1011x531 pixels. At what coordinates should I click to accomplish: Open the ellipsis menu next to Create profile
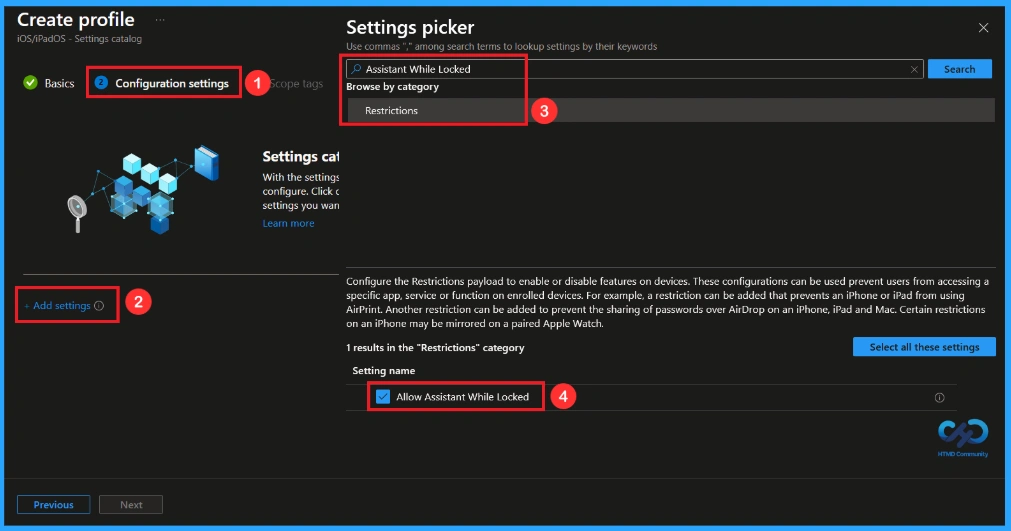pos(160,20)
